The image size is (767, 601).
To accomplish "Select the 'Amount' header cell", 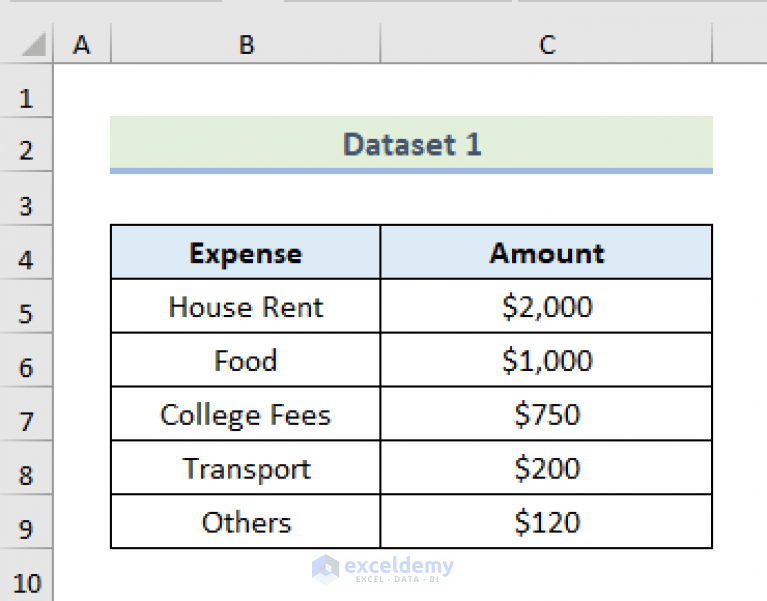I will [x=546, y=252].
